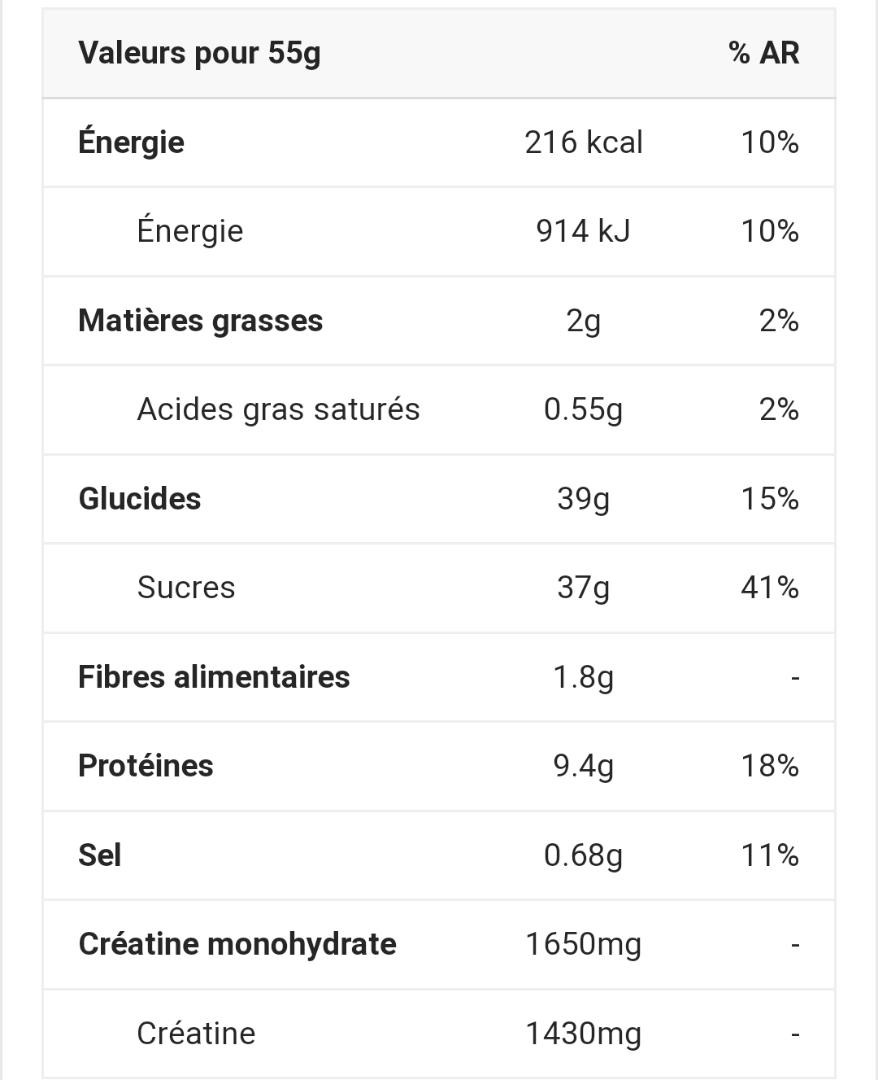Click the 1430mg créatine value

[x=583, y=1034]
